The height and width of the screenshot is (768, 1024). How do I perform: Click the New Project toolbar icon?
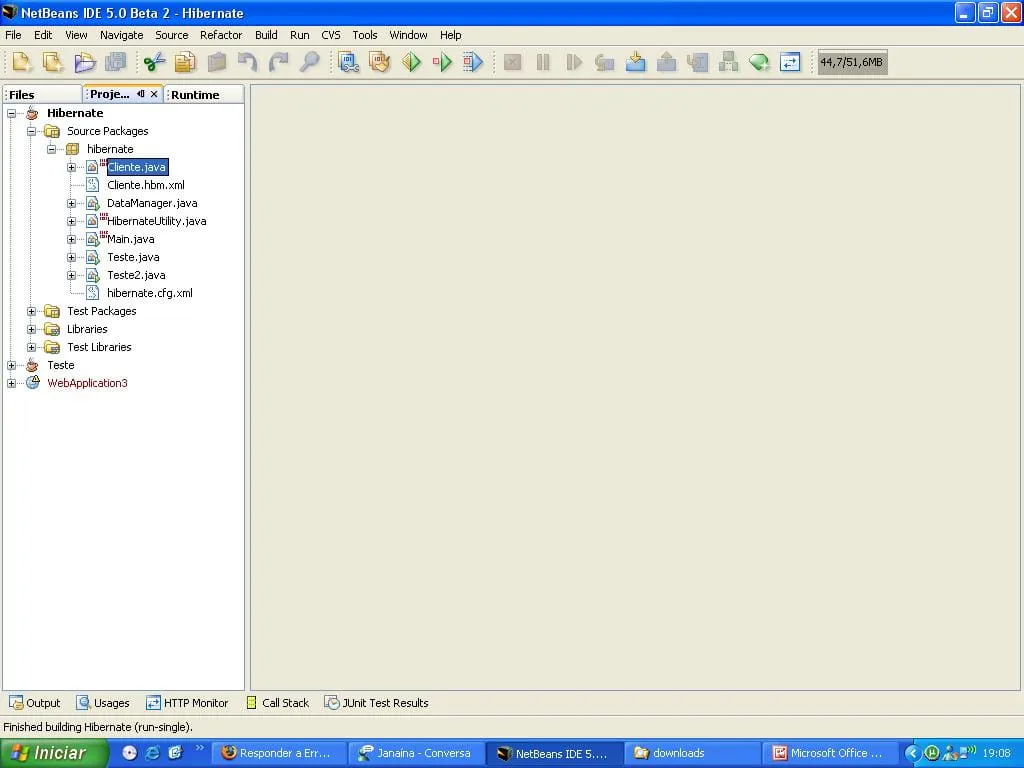point(53,63)
